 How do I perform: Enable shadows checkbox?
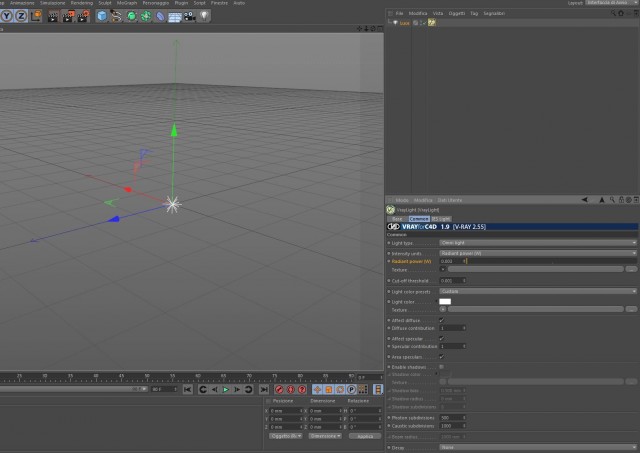tap(442, 367)
